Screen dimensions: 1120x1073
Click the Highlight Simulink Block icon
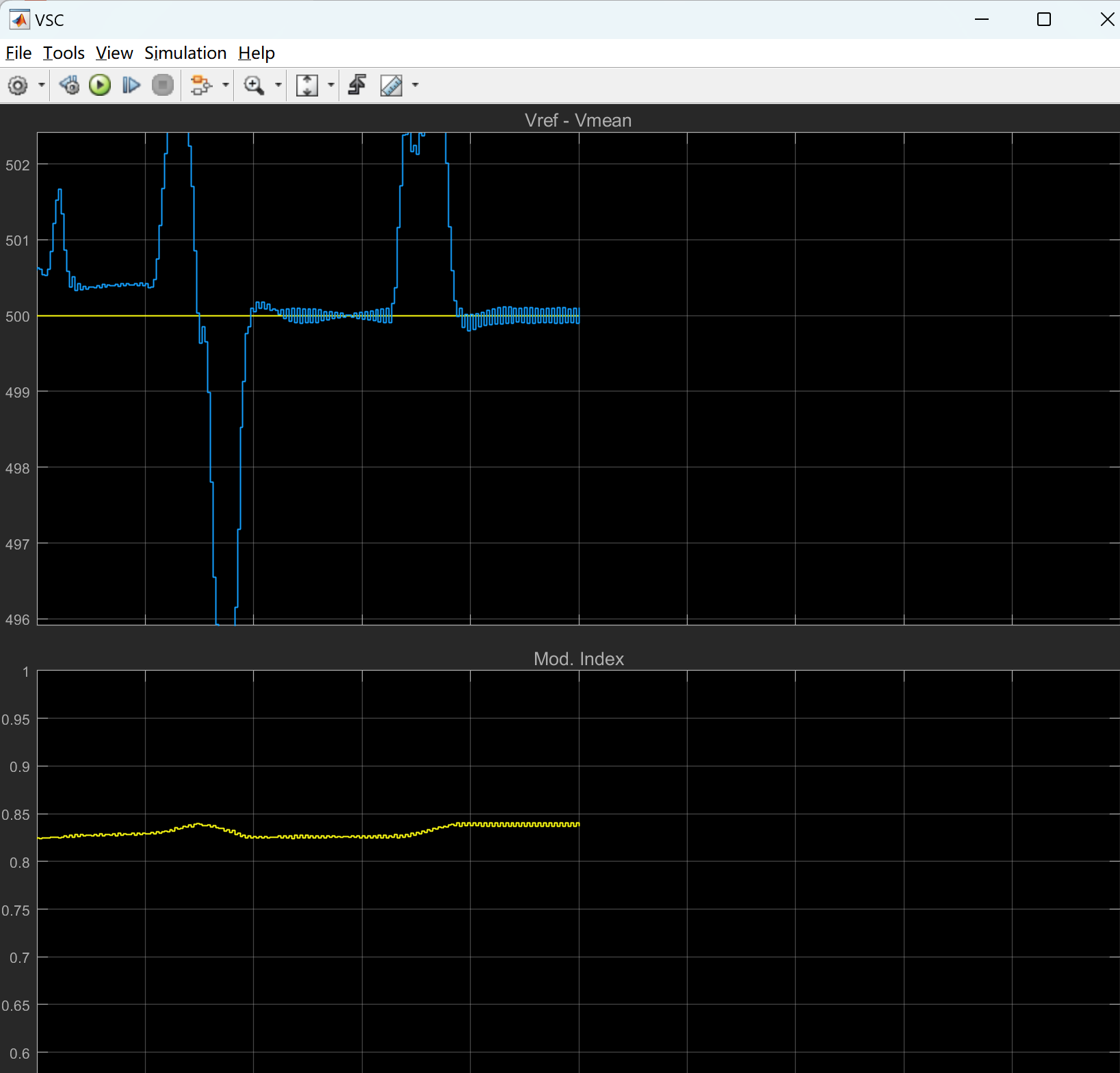201,86
